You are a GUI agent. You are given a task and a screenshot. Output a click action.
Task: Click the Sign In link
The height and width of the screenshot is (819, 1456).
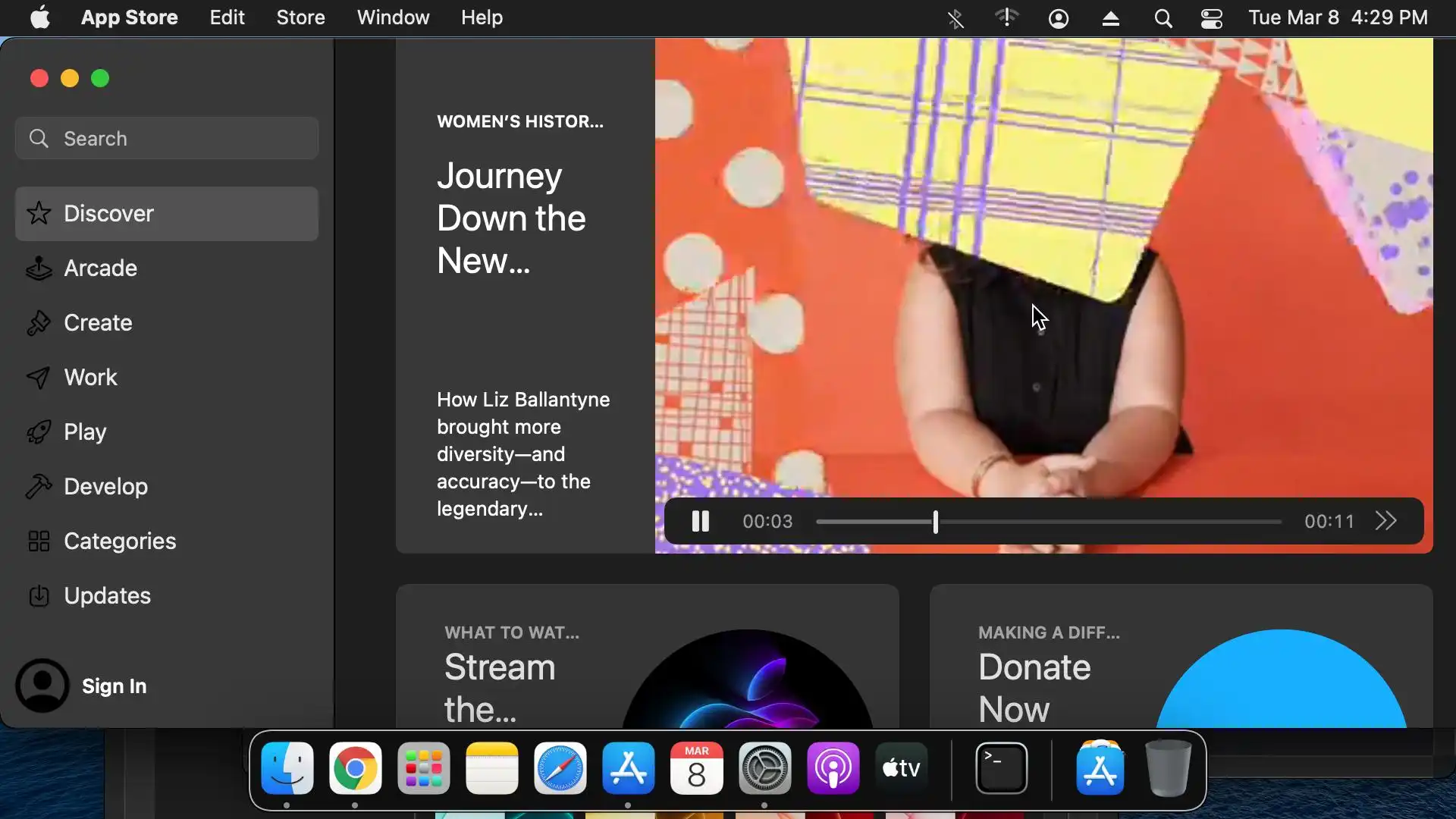[115, 686]
